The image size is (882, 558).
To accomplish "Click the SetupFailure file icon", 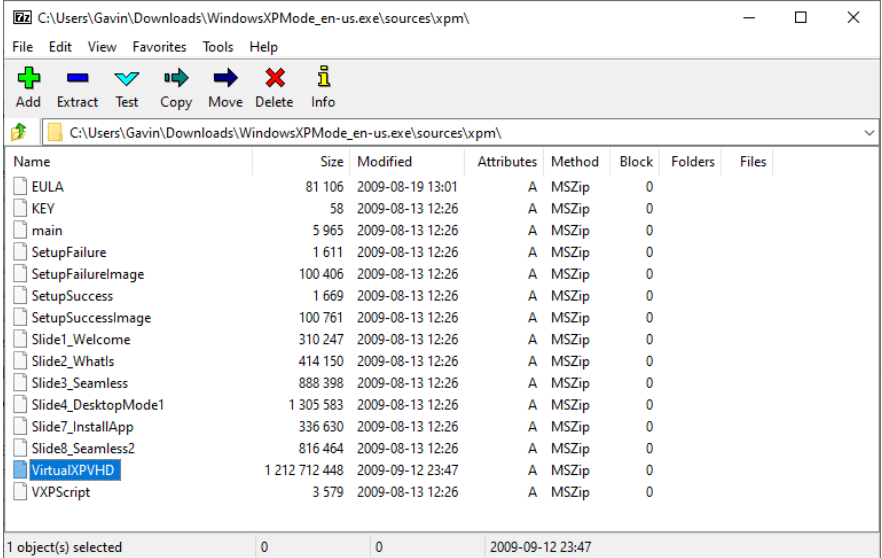I will coord(20,252).
